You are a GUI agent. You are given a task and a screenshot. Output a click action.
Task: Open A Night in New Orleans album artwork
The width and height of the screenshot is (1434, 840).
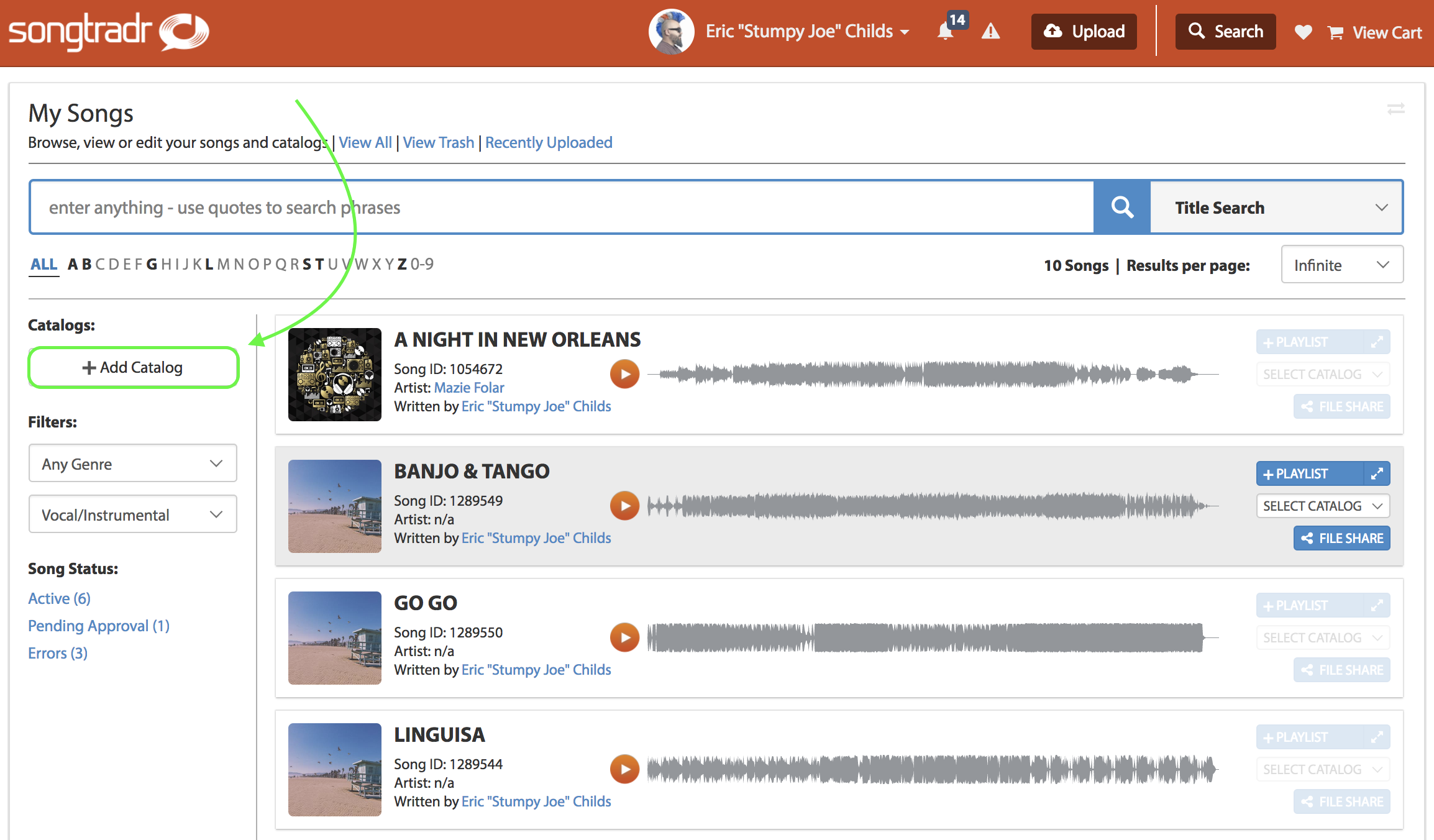[335, 375]
